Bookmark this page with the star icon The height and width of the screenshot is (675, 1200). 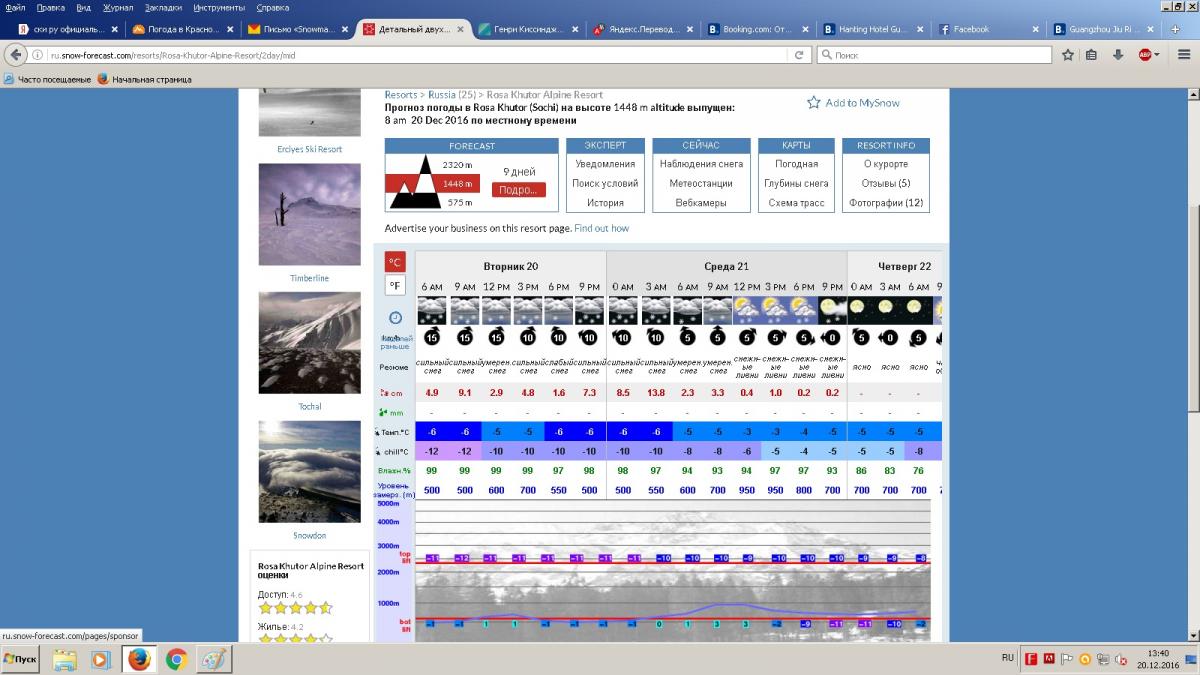click(1068, 55)
